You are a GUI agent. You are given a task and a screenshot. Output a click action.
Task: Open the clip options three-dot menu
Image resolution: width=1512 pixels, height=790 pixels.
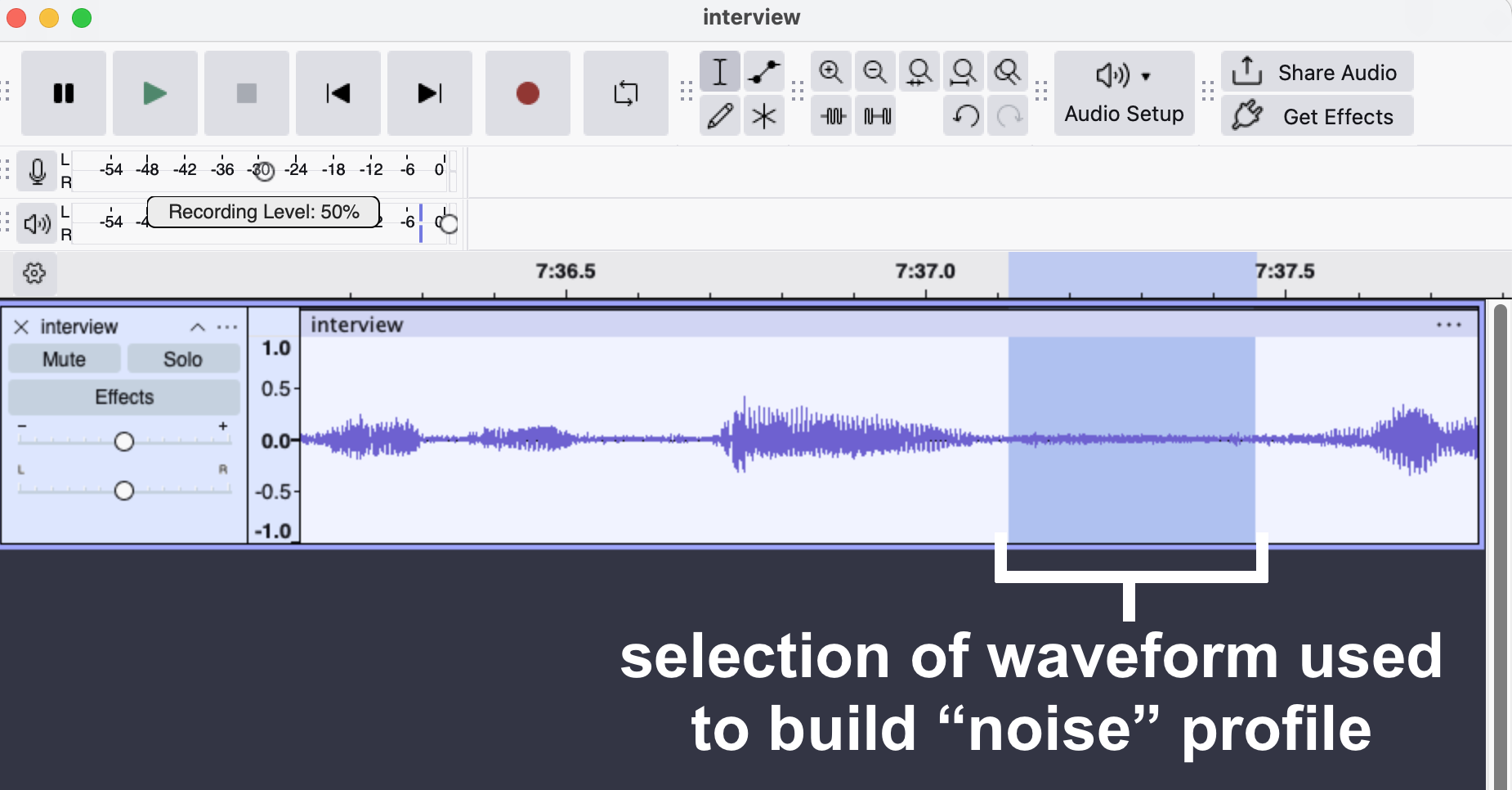(x=1448, y=325)
